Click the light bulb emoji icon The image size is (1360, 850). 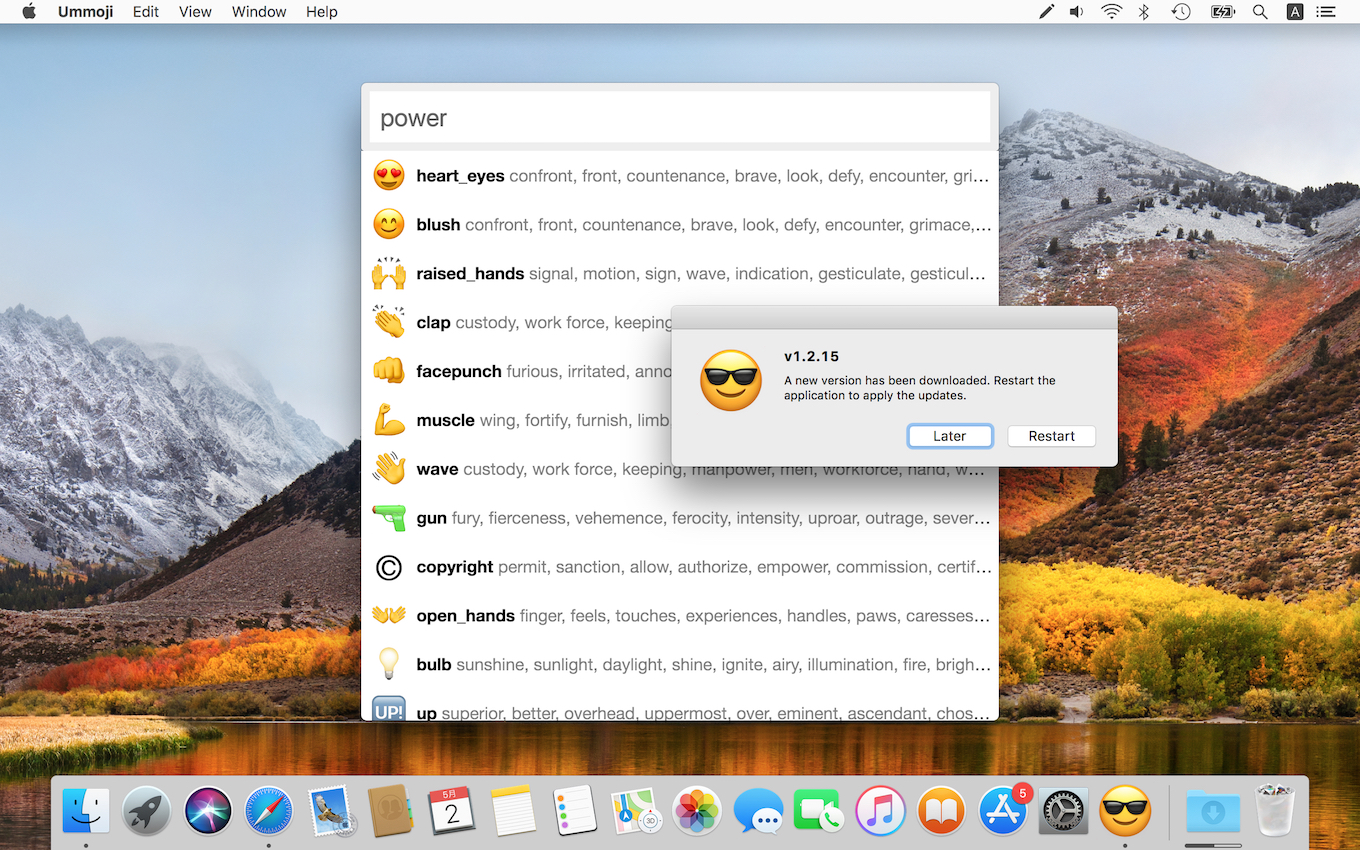(388, 664)
